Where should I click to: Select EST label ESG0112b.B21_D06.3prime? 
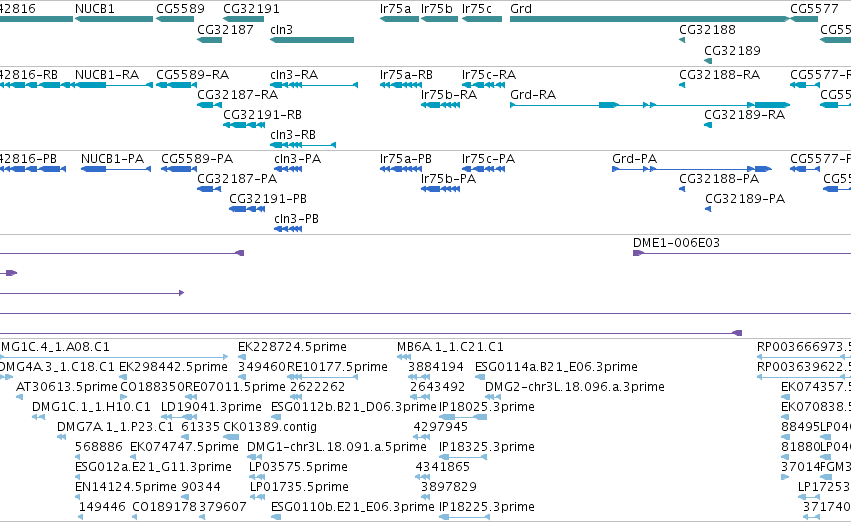click(353, 406)
